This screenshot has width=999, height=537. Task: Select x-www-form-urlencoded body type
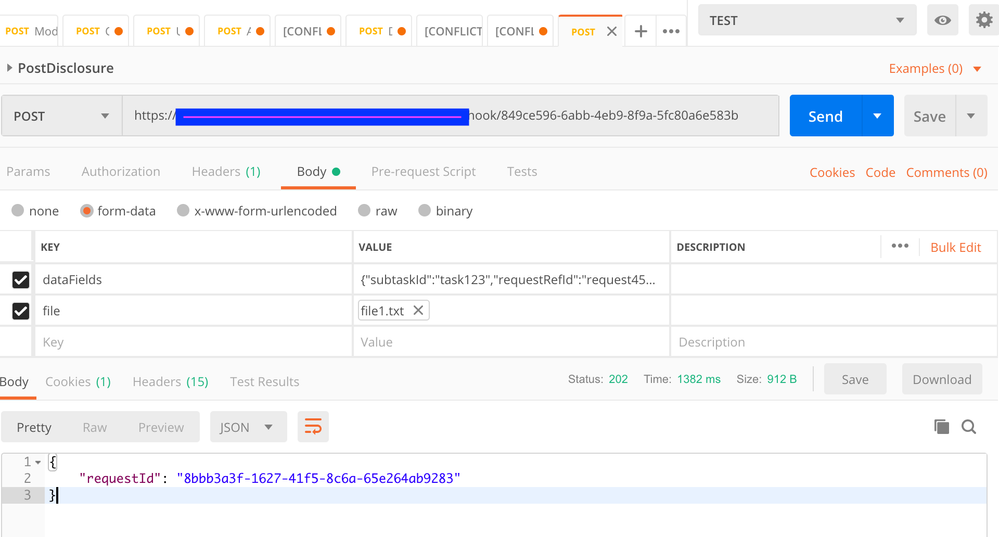pos(183,210)
